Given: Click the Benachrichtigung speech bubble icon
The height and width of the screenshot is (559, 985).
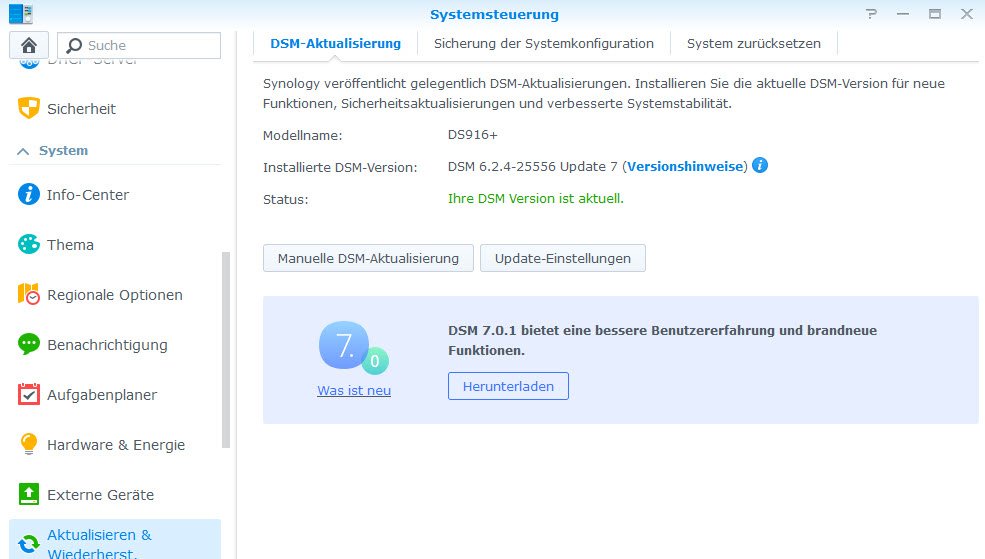Looking at the screenshot, I should click(29, 344).
